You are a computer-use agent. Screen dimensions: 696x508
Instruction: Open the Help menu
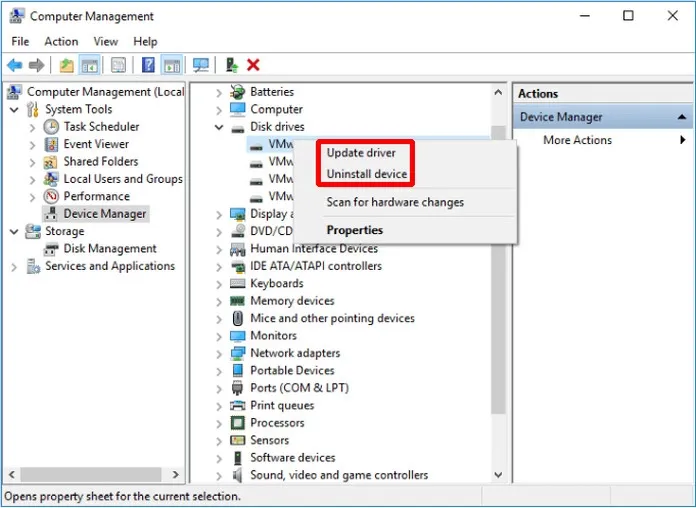(145, 41)
